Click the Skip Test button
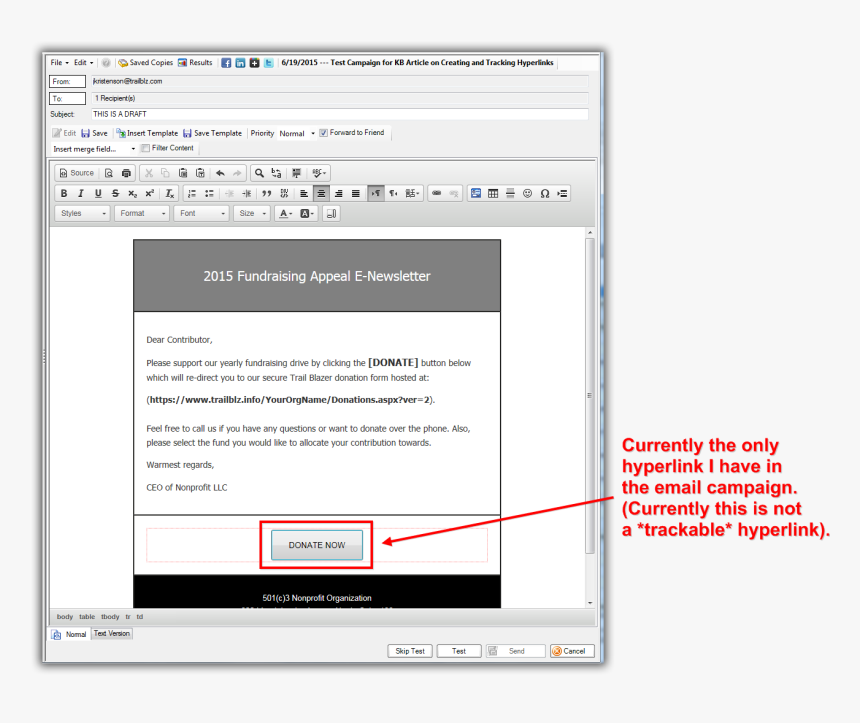This screenshot has width=860, height=723. coord(410,651)
